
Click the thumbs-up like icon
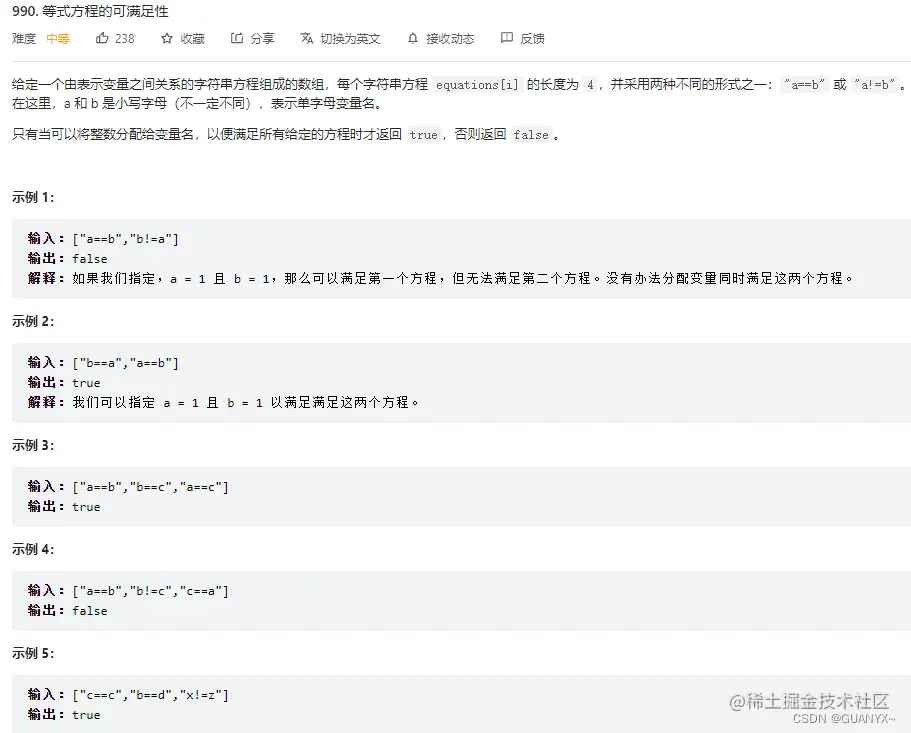pos(103,38)
